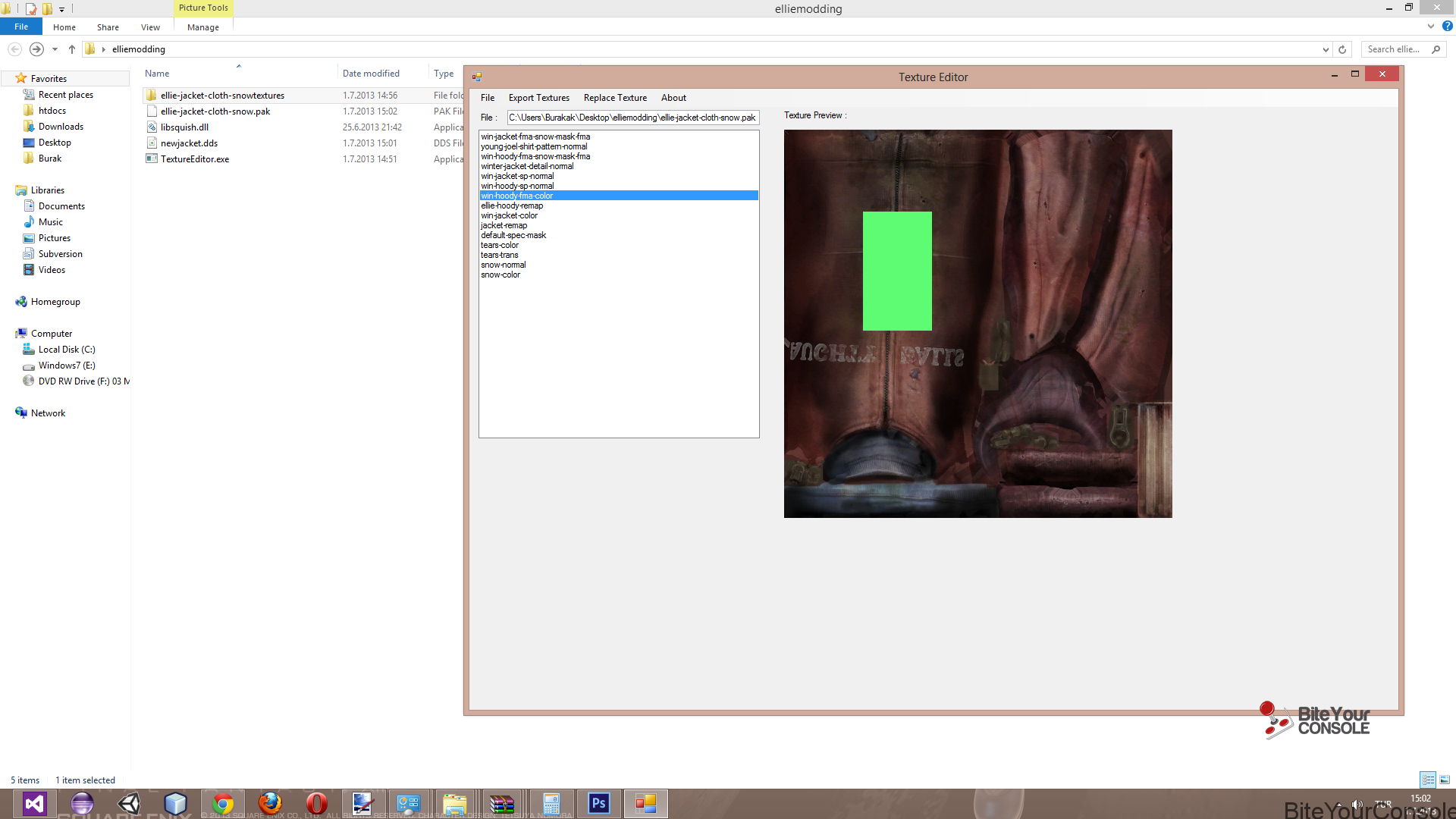Select tears-color texture

[x=500, y=245]
